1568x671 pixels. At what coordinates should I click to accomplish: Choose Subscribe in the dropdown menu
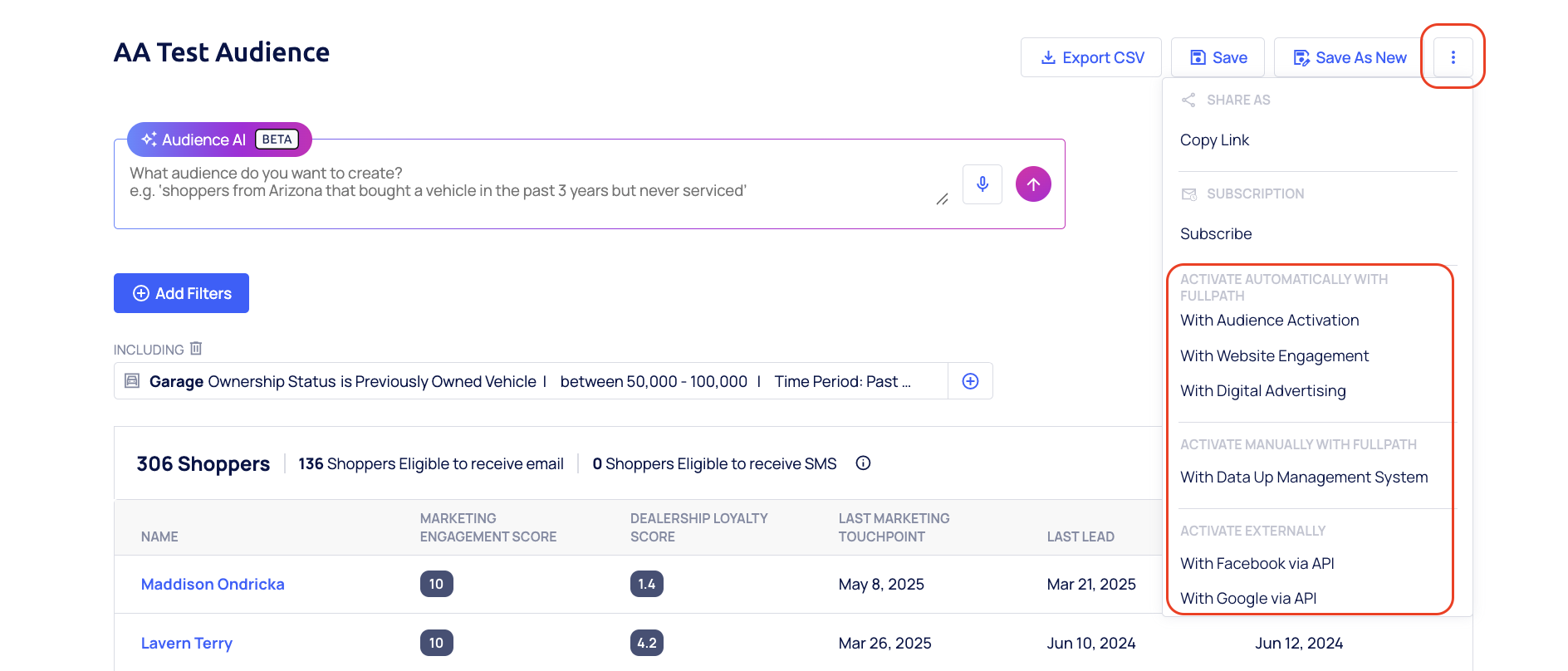[1216, 234]
